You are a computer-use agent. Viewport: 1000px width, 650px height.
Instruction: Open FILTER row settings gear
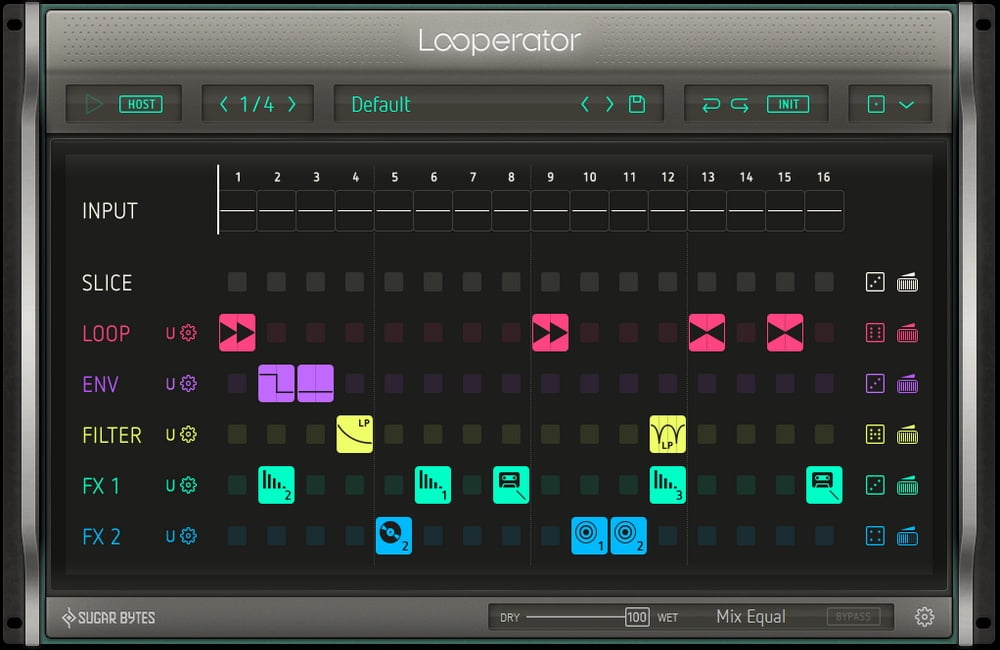click(x=188, y=435)
